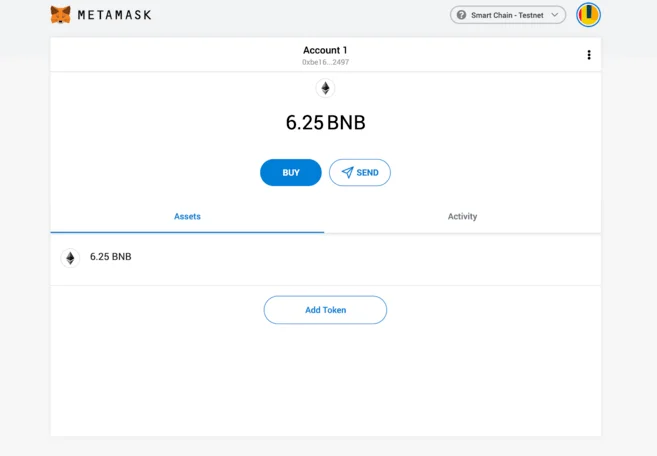The width and height of the screenshot is (657, 456).
Task: Open the Smart Chain - Testnet network label
Action: [x=507, y=15]
